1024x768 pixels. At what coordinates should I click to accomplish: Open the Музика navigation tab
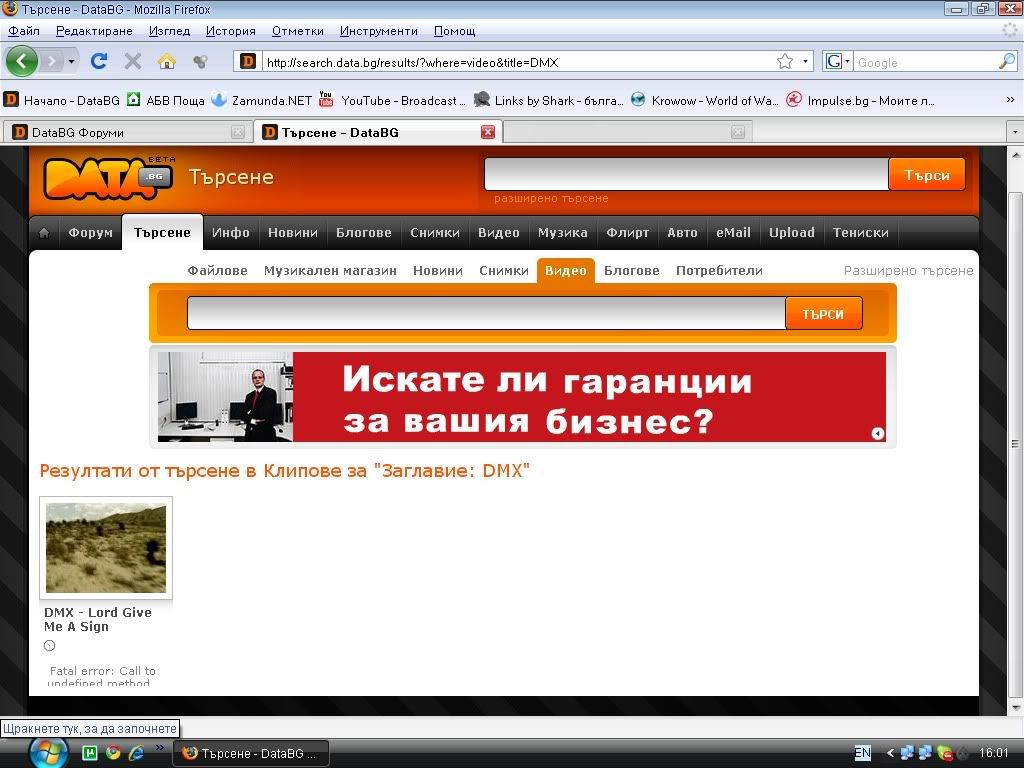[562, 232]
